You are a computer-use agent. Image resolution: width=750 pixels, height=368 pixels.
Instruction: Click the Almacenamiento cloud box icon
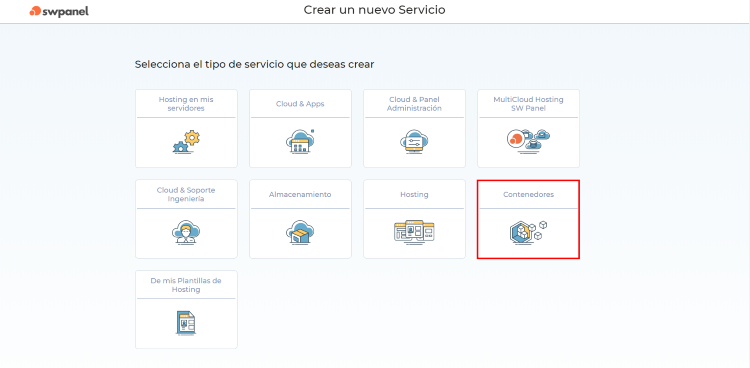pos(300,233)
